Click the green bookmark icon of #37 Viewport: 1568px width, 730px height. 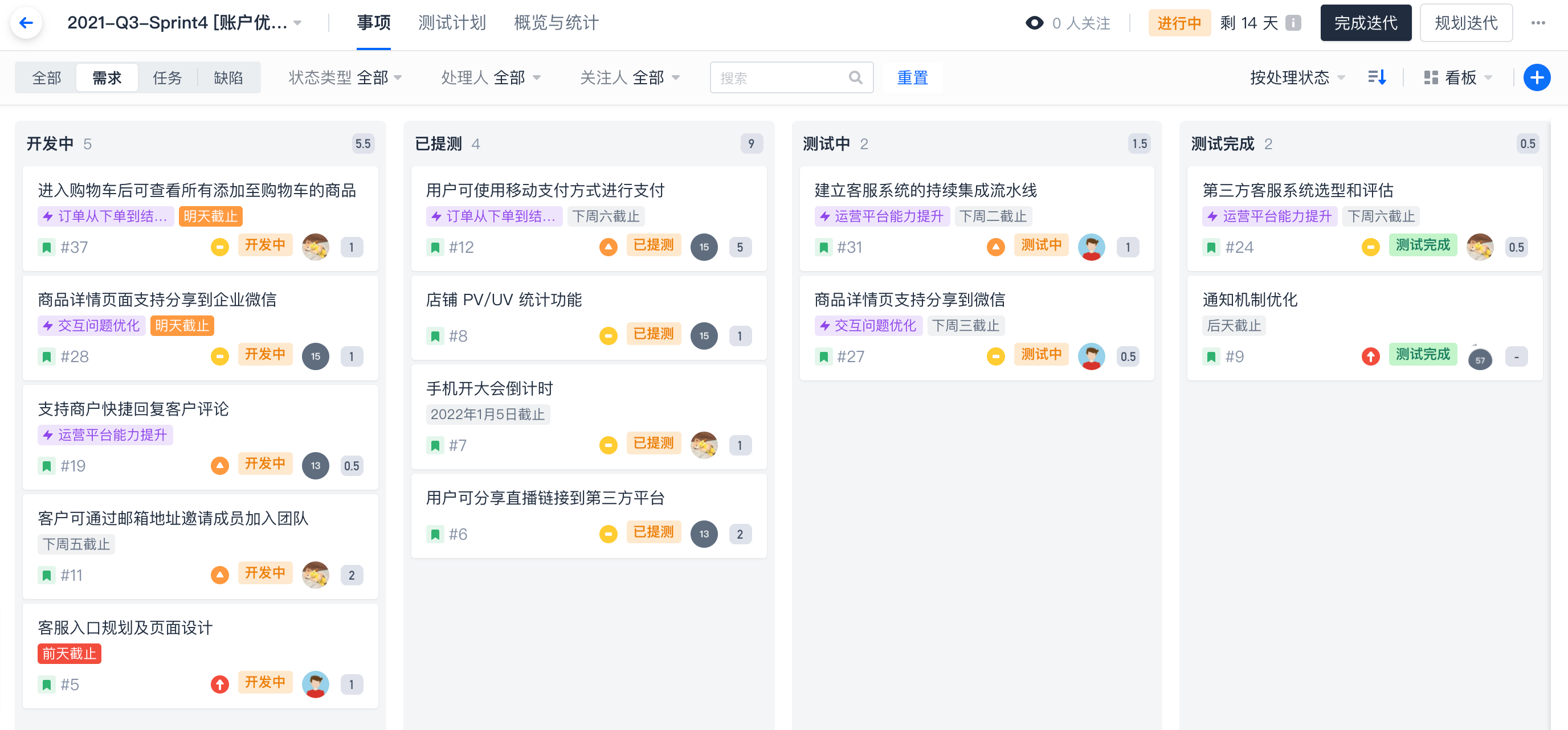point(47,247)
